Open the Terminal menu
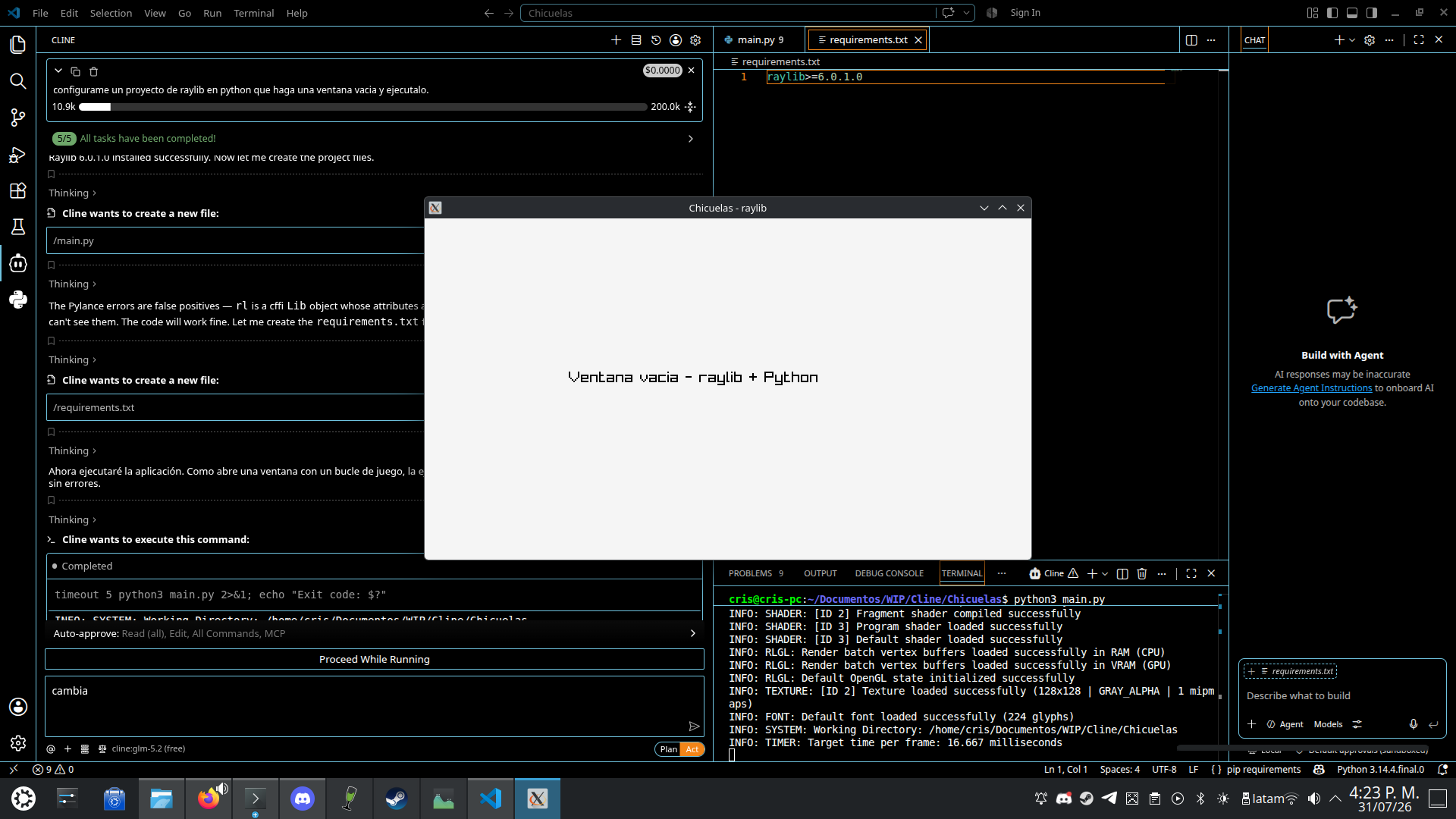This screenshot has height=819, width=1456. (x=253, y=13)
